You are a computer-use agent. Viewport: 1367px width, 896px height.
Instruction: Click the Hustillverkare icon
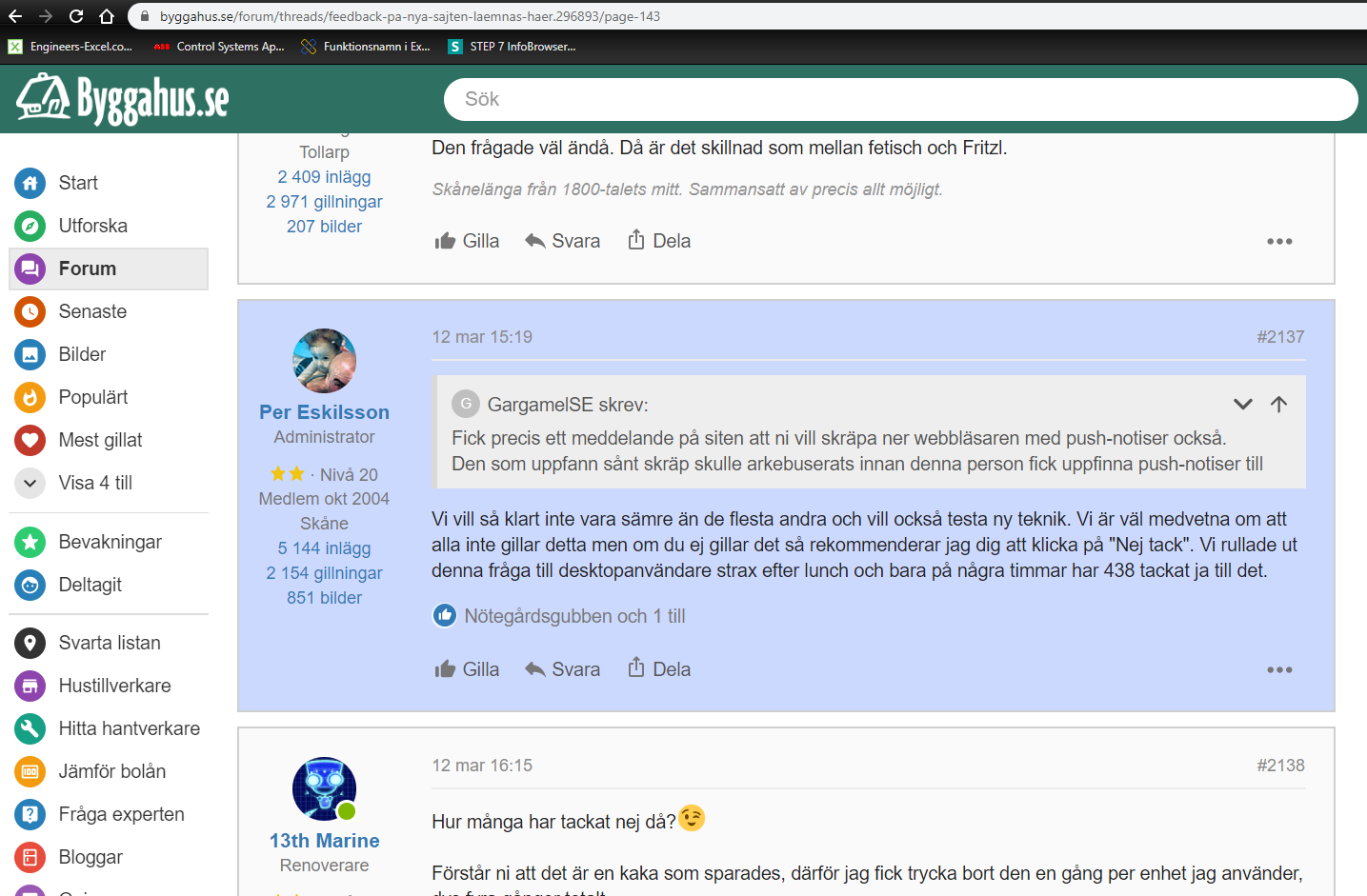point(30,686)
